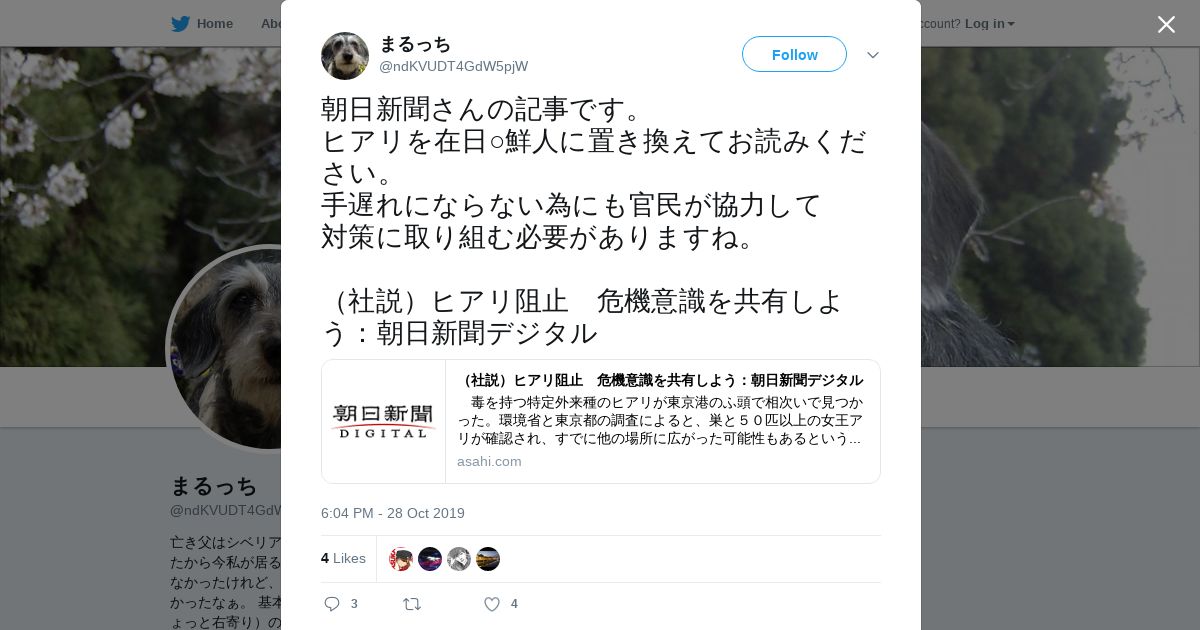Open the third liker's avatar
The height and width of the screenshot is (630, 1200).
point(459,559)
